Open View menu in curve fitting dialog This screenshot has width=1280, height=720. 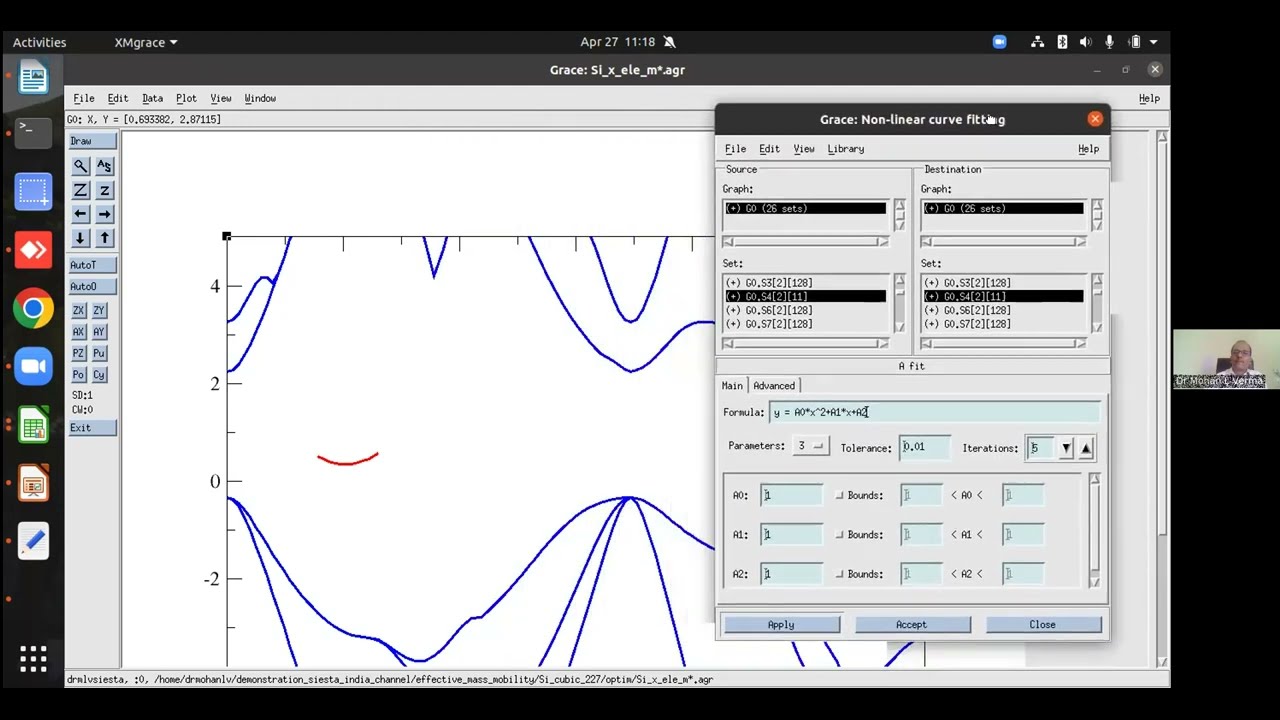[x=804, y=149]
